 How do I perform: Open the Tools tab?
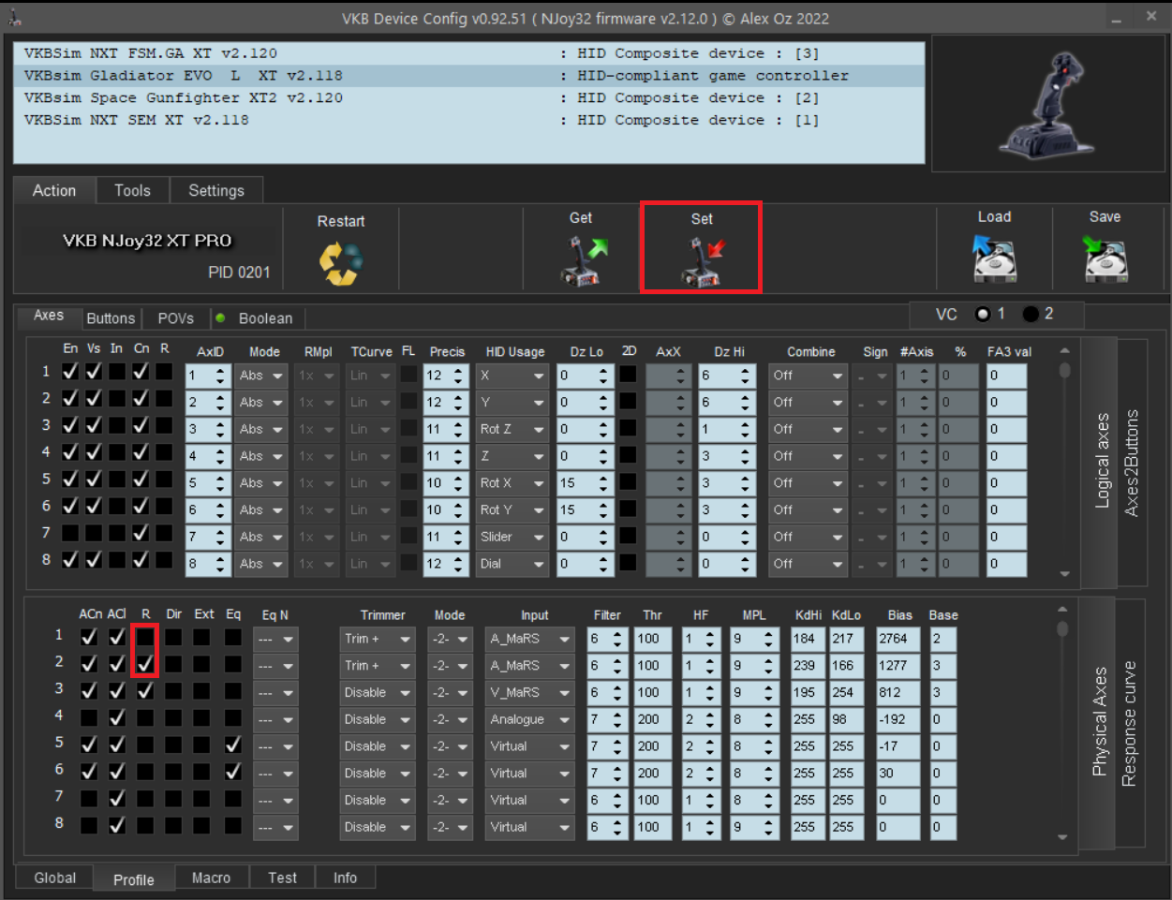click(x=132, y=191)
